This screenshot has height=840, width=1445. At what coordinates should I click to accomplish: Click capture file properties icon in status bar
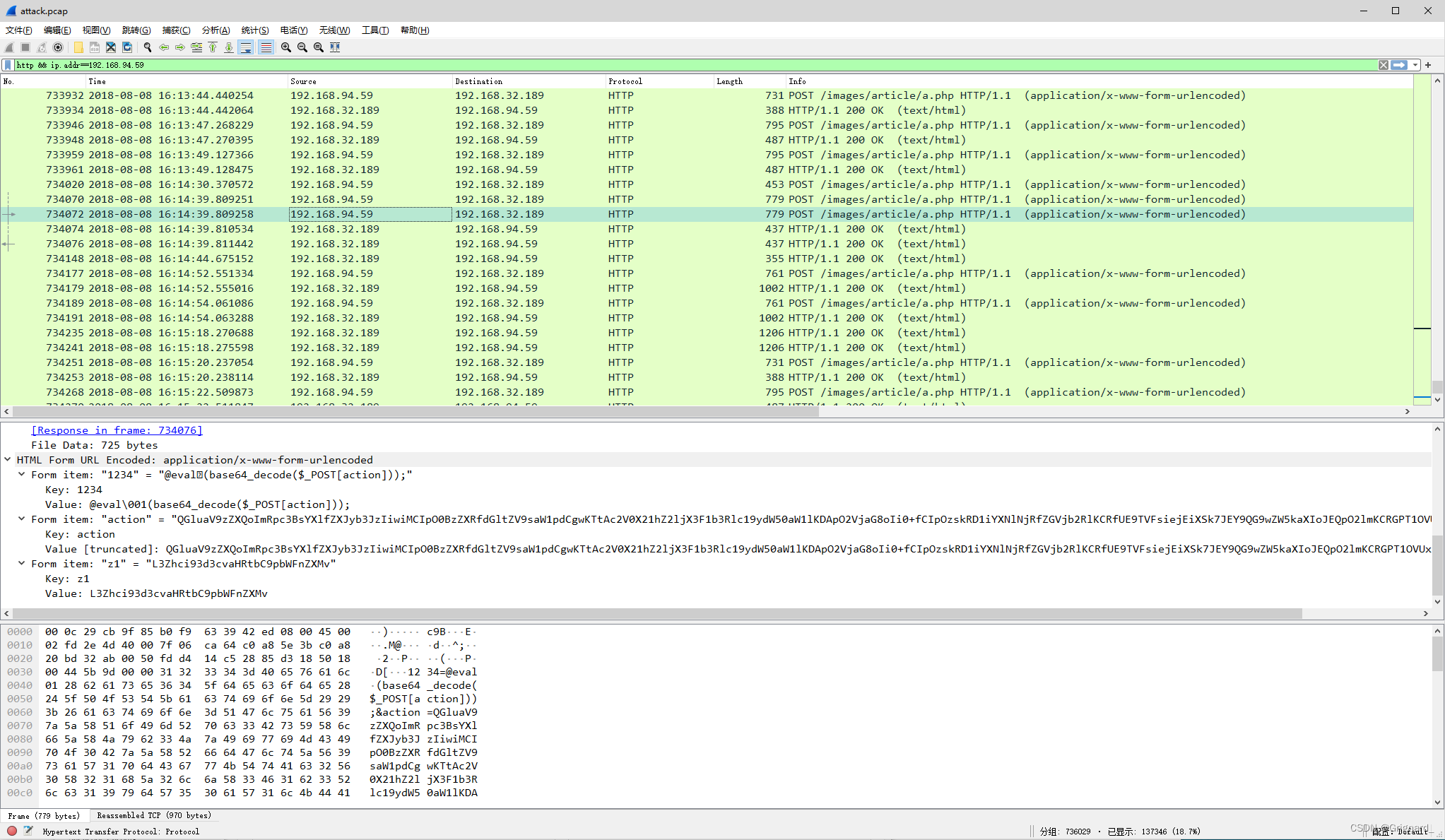(28, 831)
